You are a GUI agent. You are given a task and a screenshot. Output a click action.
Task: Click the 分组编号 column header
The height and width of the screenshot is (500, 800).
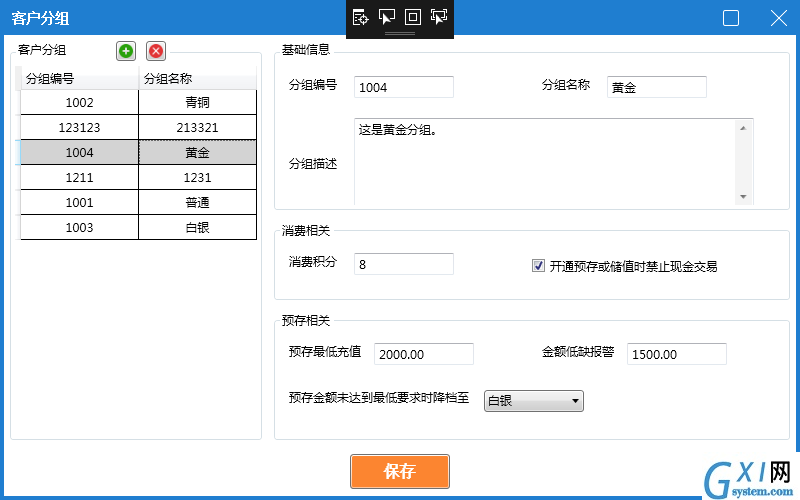pos(80,79)
